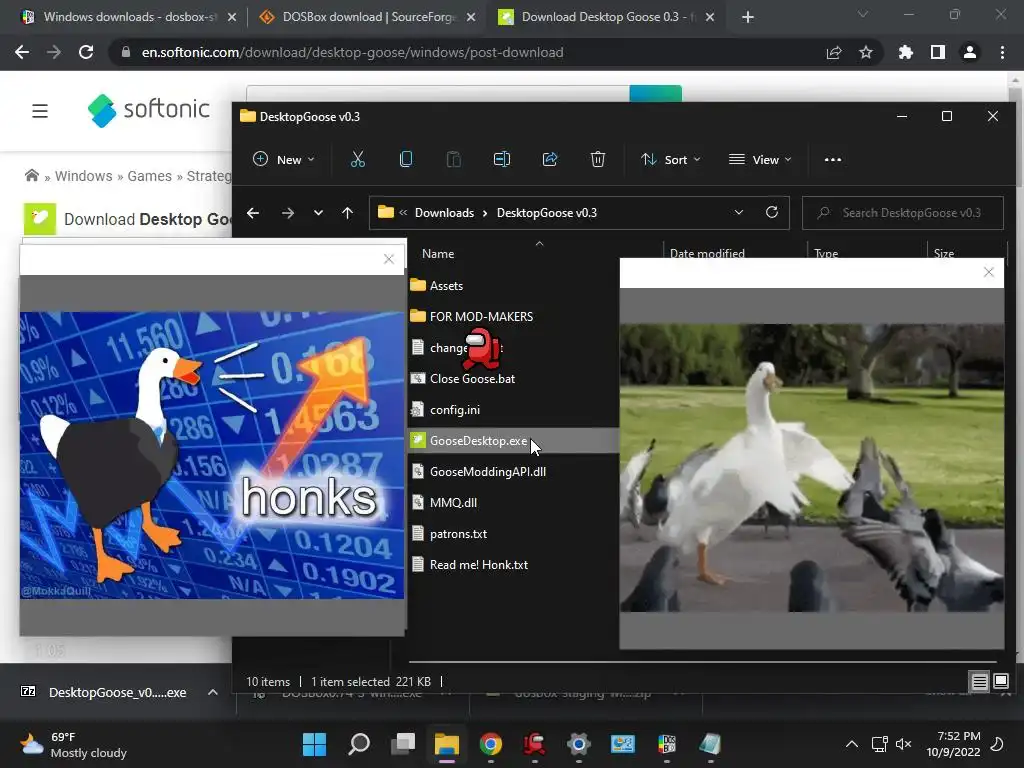This screenshot has height=768, width=1024.
Task: Go forward in File Explorer navigation
Action: tap(287, 213)
